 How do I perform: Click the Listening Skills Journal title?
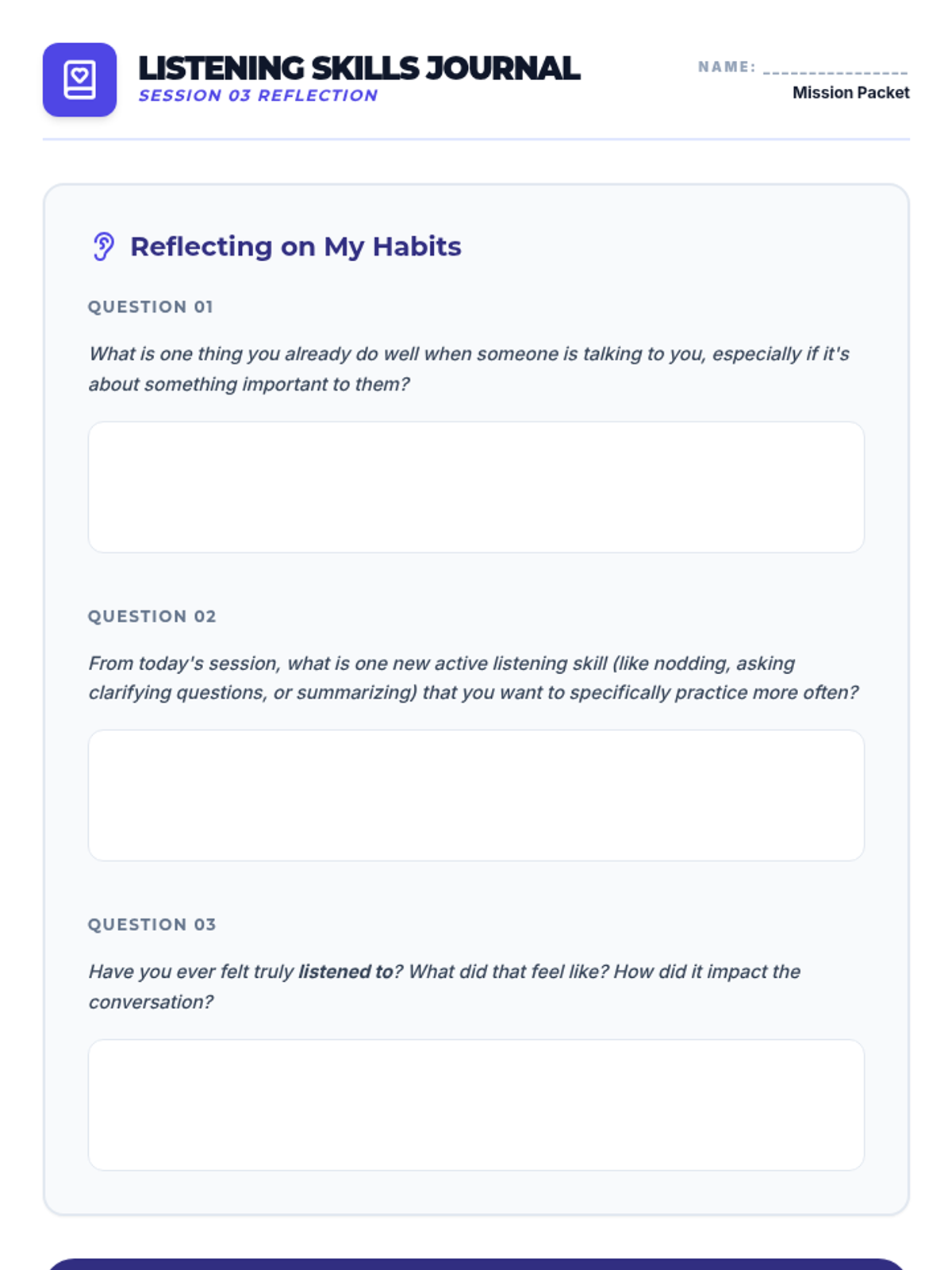click(x=359, y=68)
